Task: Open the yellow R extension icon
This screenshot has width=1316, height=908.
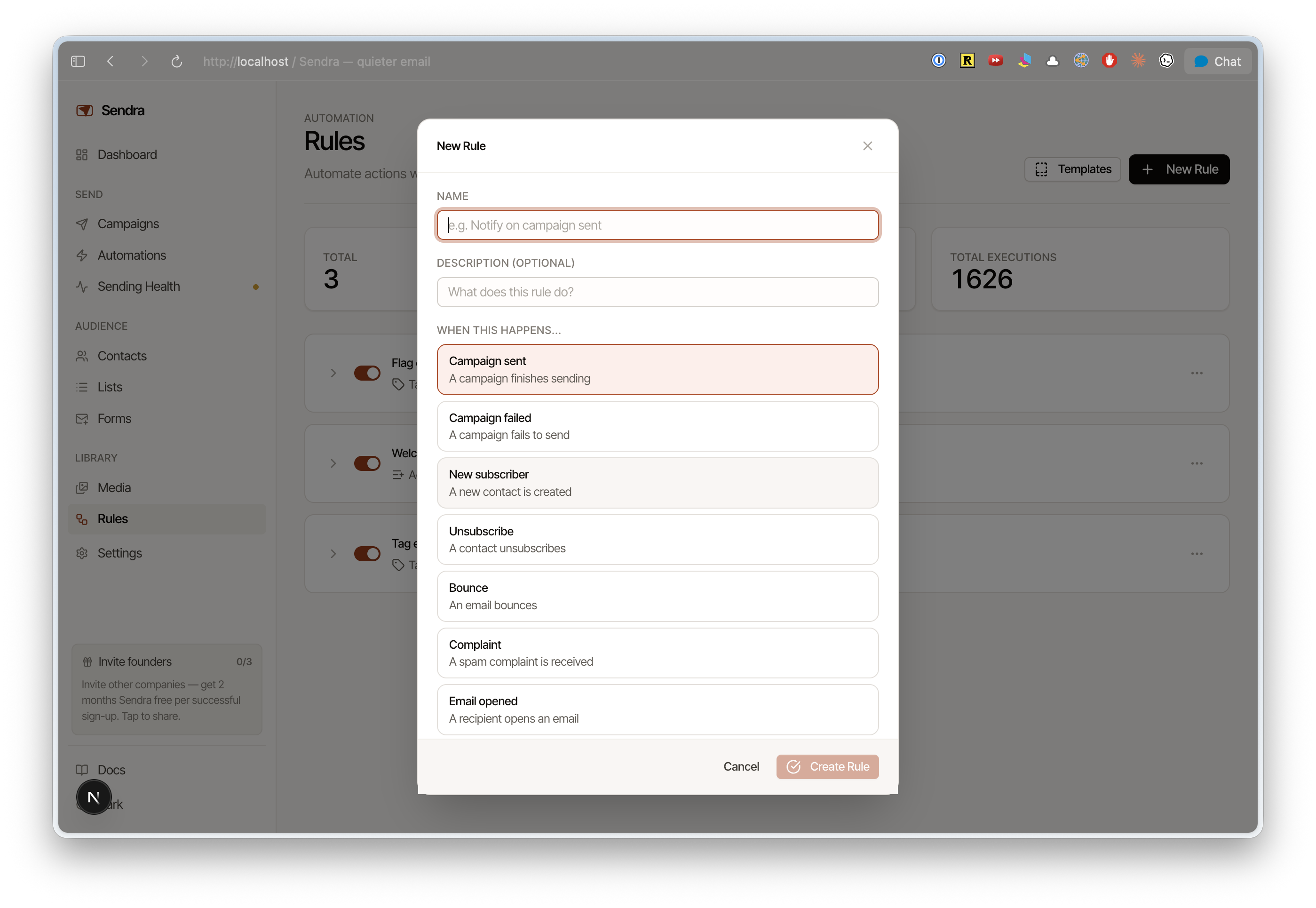Action: point(967,60)
